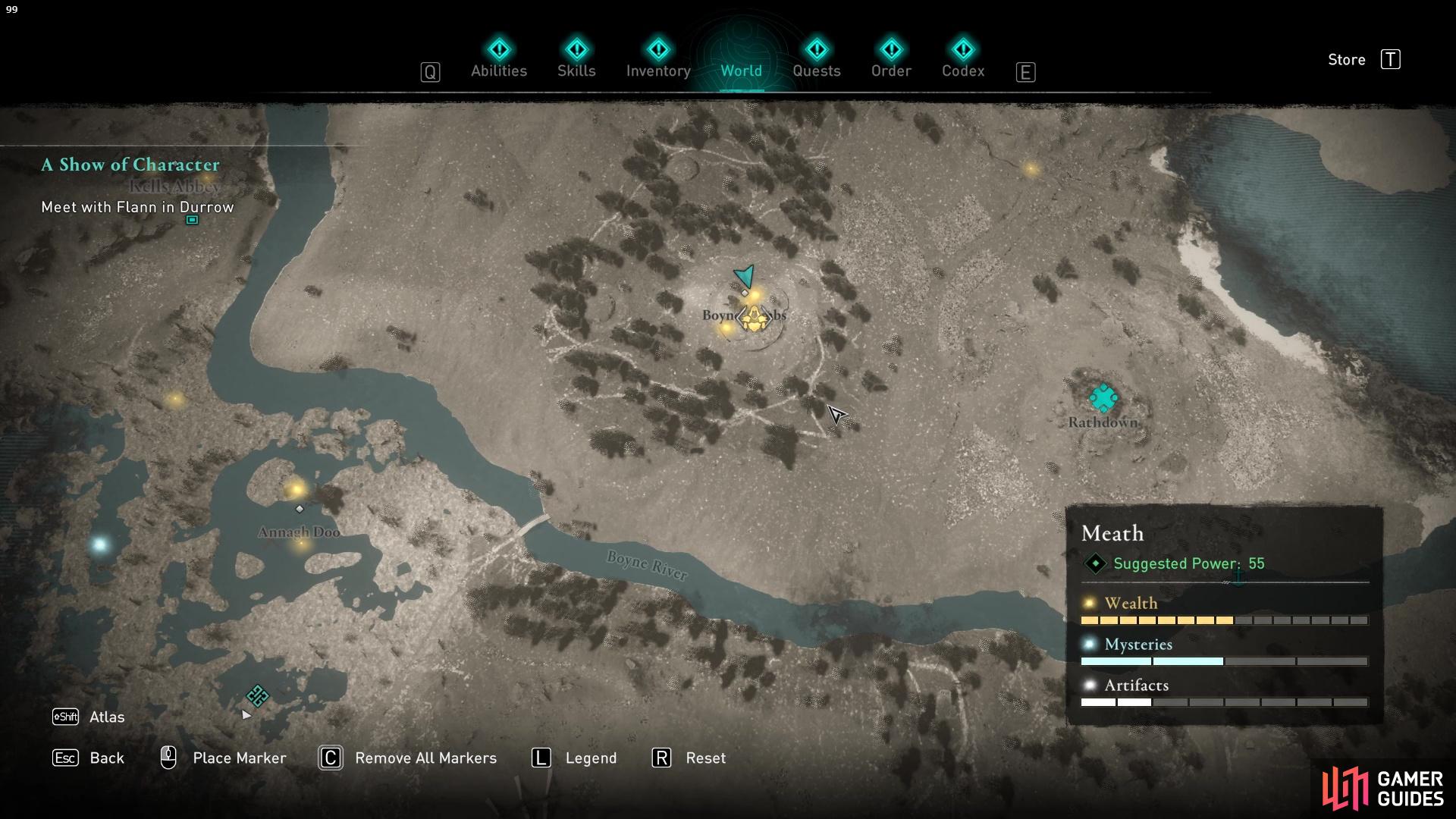Click the objective Meet with Flann in Durrow
This screenshot has height=819, width=1456.
point(137,207)
